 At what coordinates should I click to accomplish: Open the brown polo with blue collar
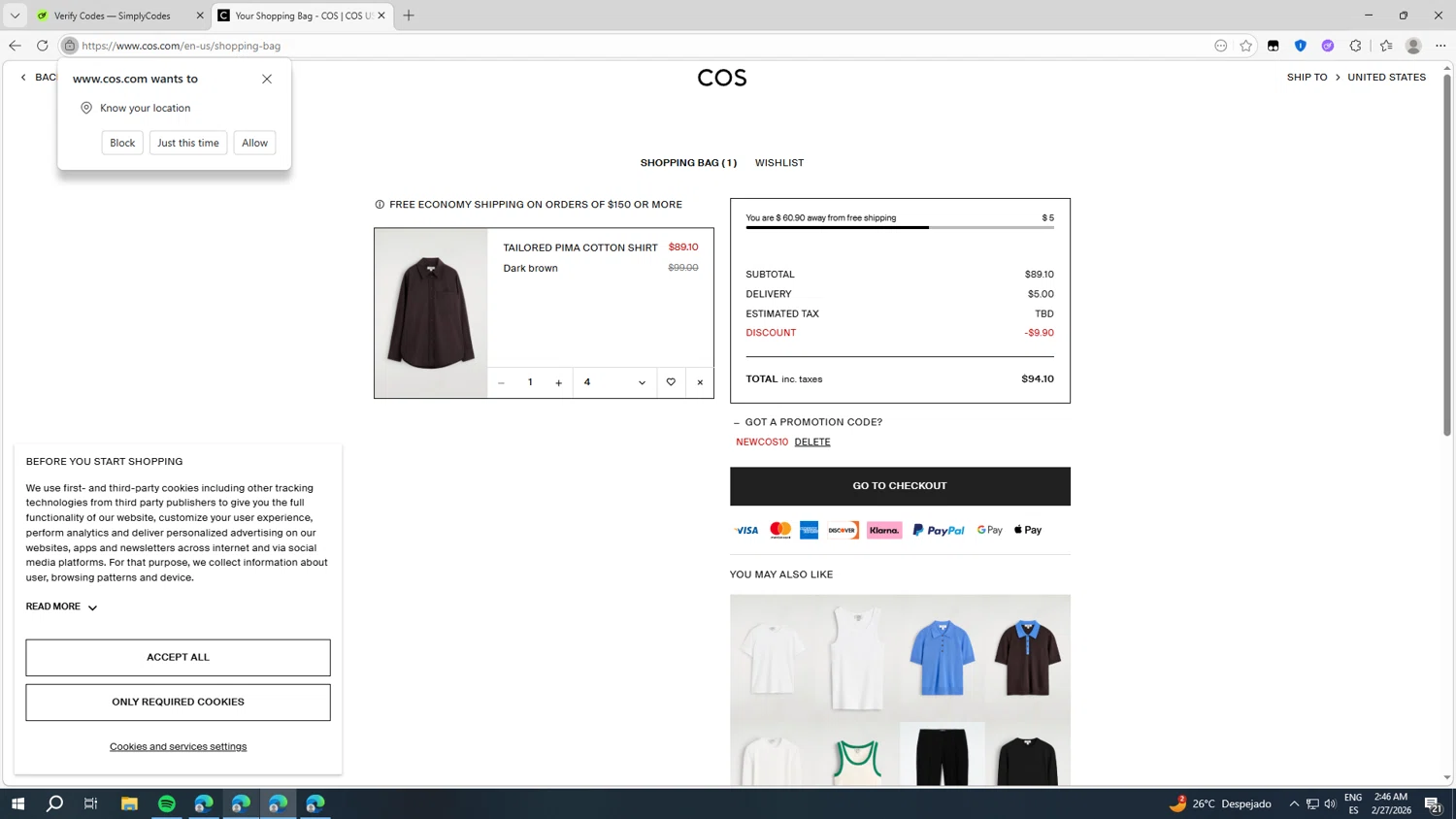(x=1027, y=658)
